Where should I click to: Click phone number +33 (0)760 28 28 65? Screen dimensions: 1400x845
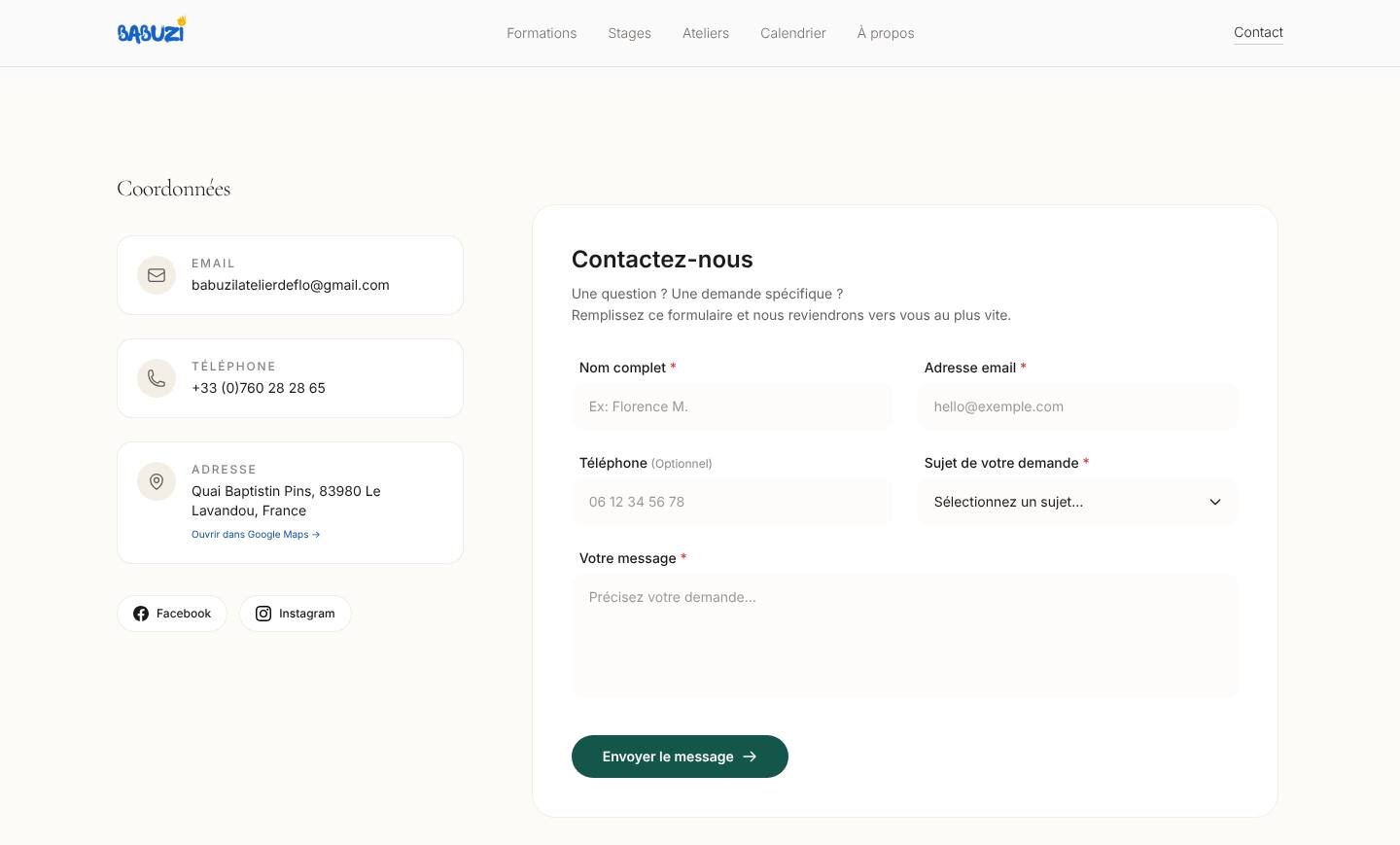pos(259,388)
